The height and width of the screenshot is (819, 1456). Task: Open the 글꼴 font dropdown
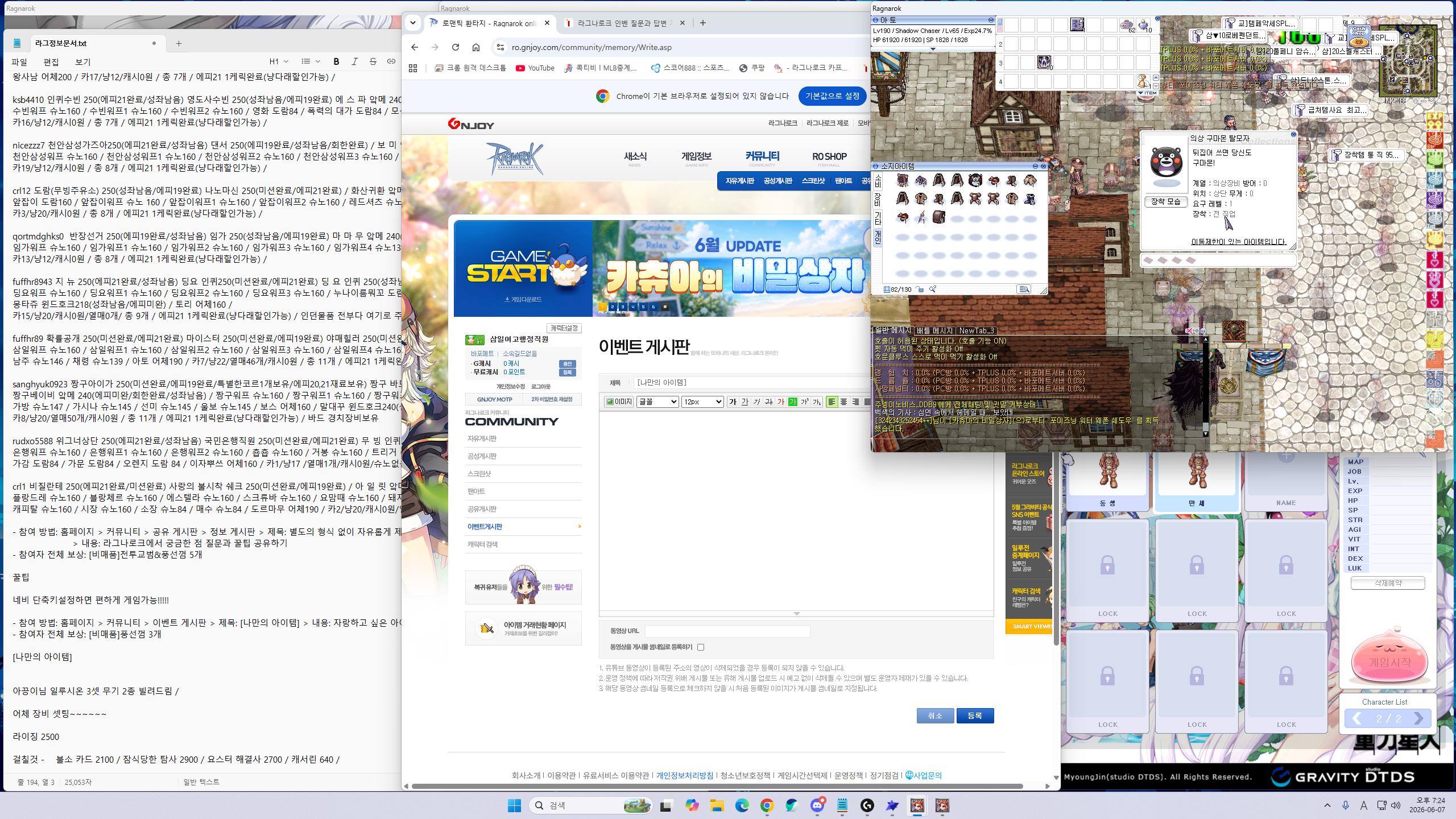pos(657,402)
